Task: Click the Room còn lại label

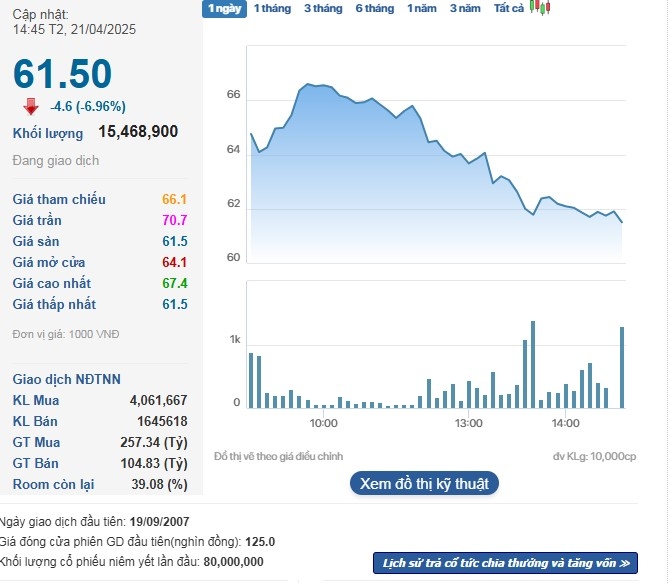Action: tap(53, 484)
